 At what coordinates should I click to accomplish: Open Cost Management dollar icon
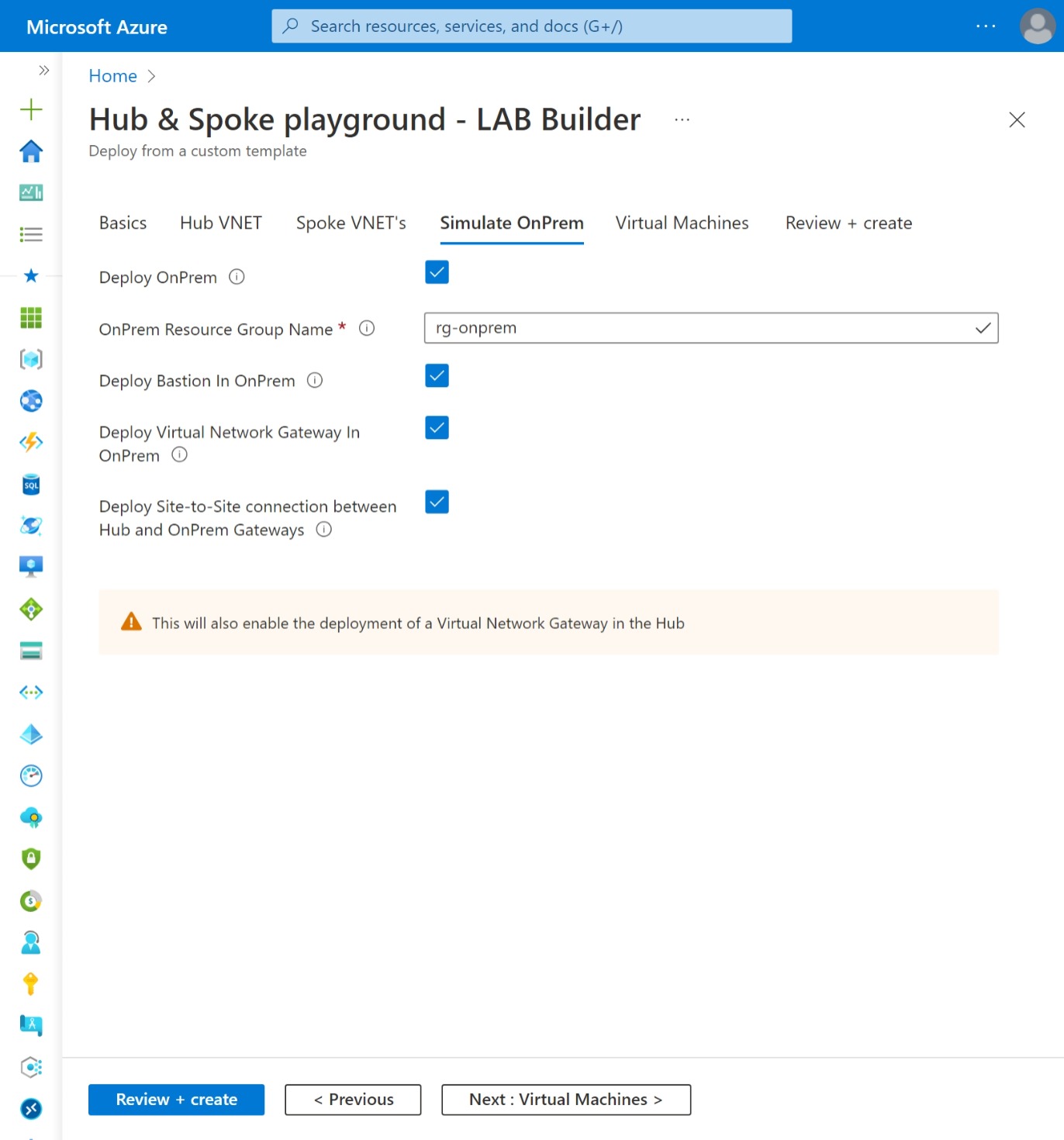tap(31, 900)
